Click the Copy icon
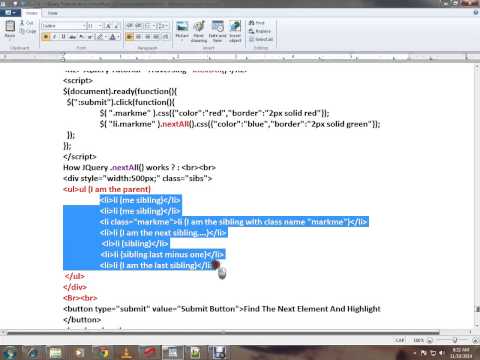The height and width of the screenshot is (360, 480). (22, 31)
